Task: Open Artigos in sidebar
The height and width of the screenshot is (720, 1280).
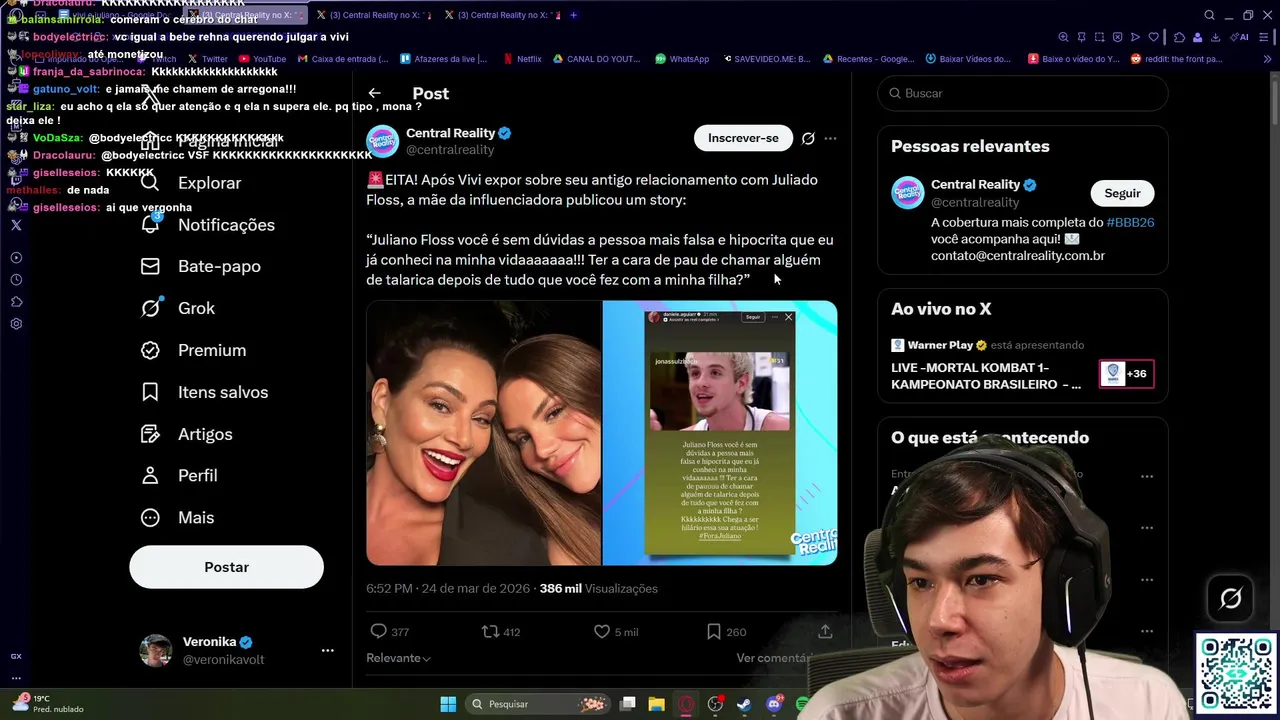Action: point(186,434)
